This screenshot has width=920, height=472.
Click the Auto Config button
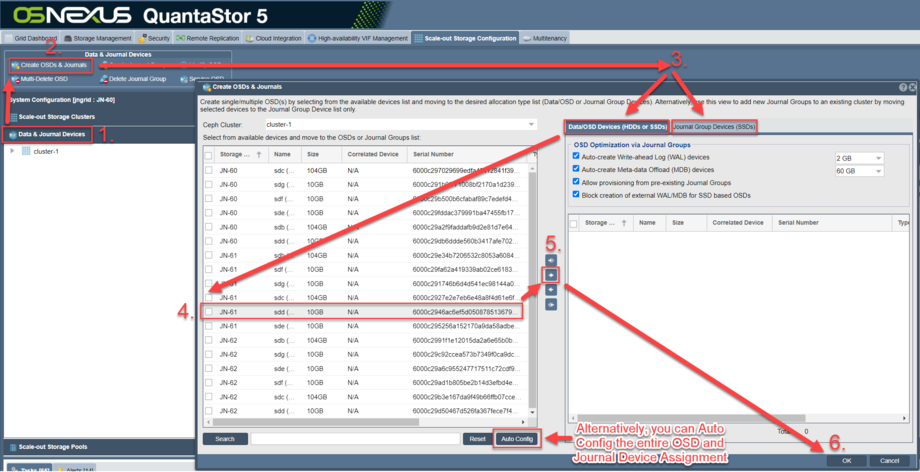[x=517, y=439]
